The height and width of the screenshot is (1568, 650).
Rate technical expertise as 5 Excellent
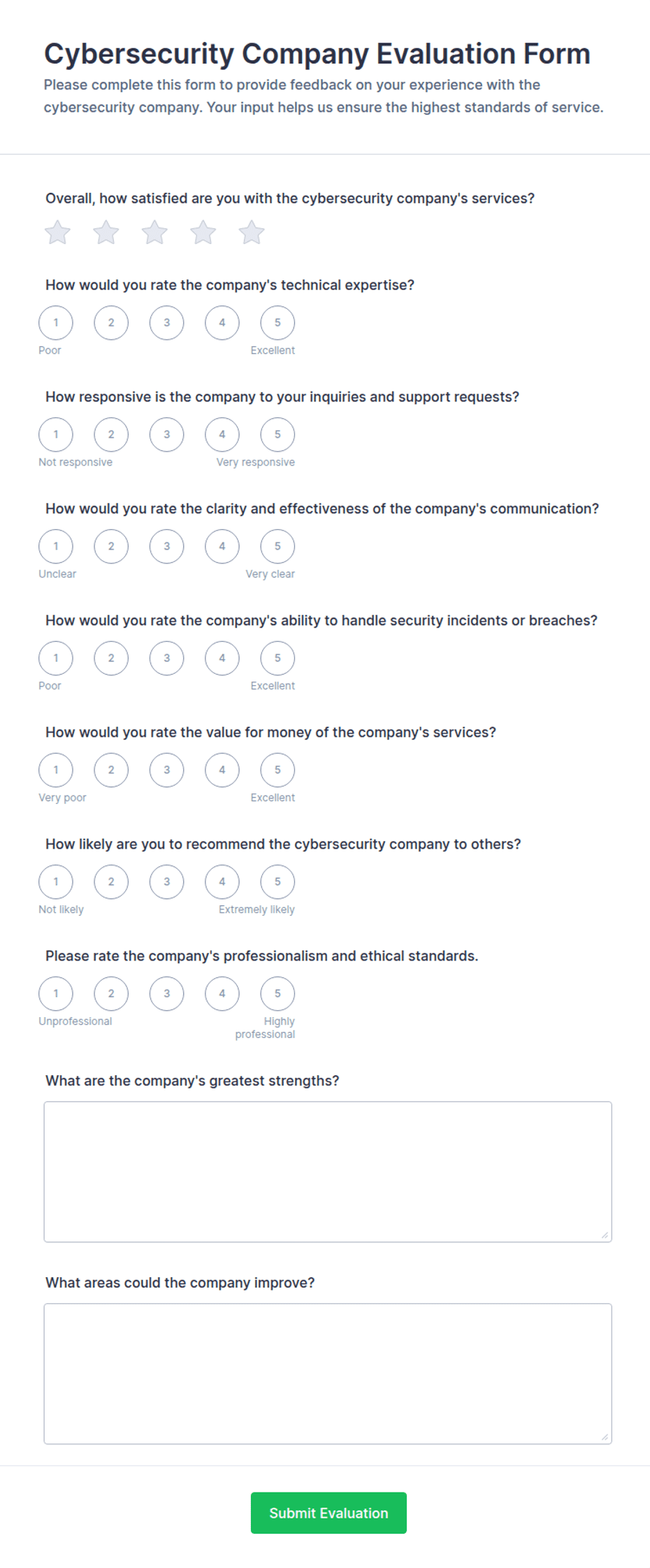[x=277, y=323]
